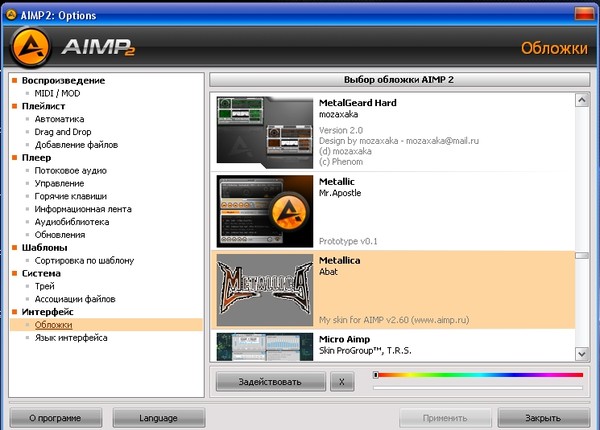Open Управление settings

click(x=59, y=183)
